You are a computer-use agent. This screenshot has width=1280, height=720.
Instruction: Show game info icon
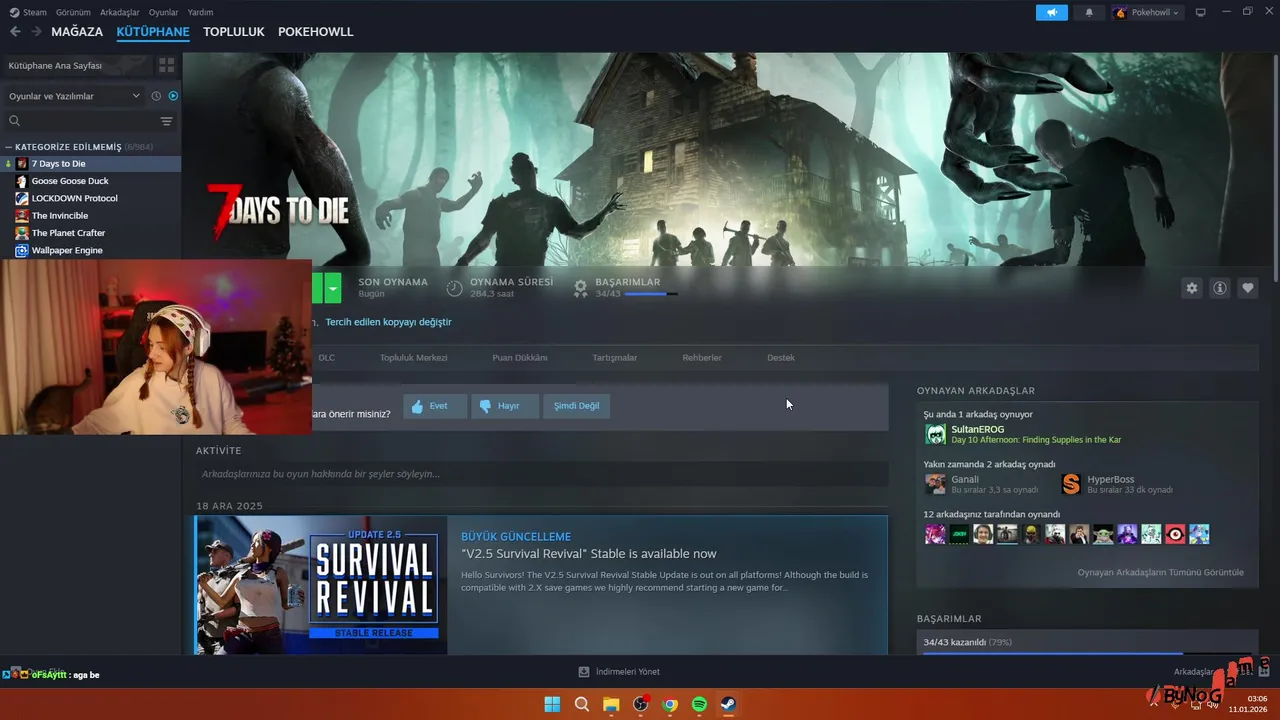point(1220,288)
